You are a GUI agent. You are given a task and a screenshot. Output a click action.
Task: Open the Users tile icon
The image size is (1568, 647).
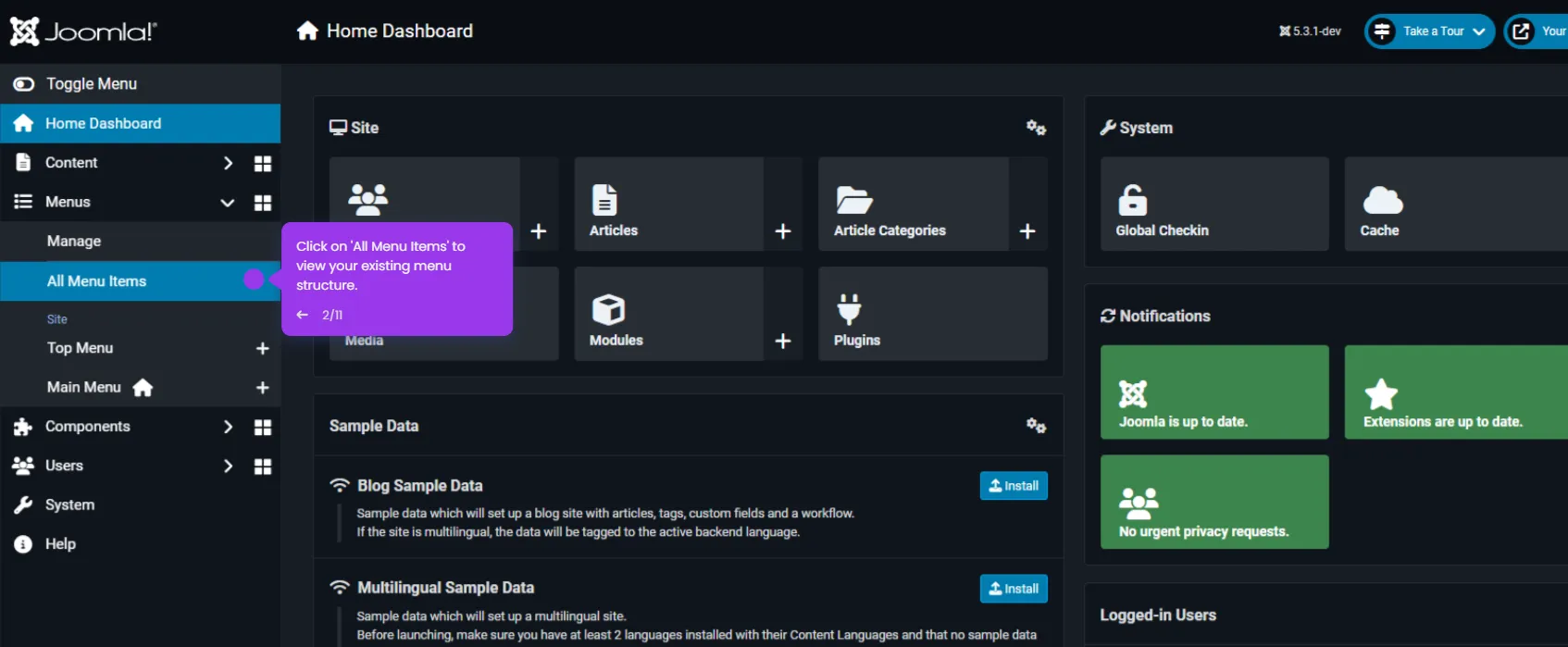tap(367, 198)
